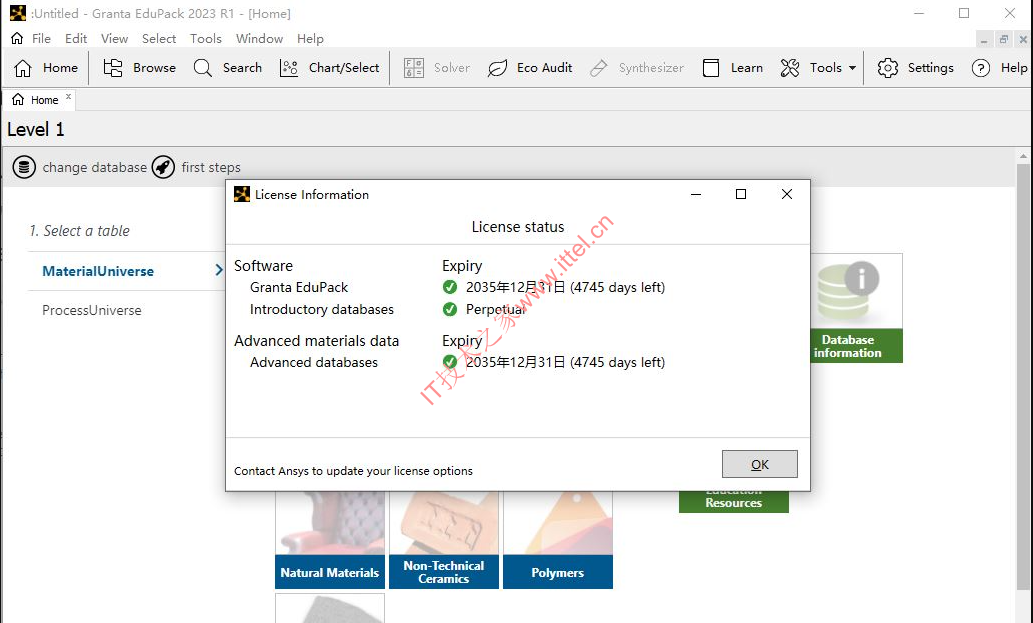1033x623 pixels.
Task: Click the 'Advanced databases' entry
Action: (314, 362)
